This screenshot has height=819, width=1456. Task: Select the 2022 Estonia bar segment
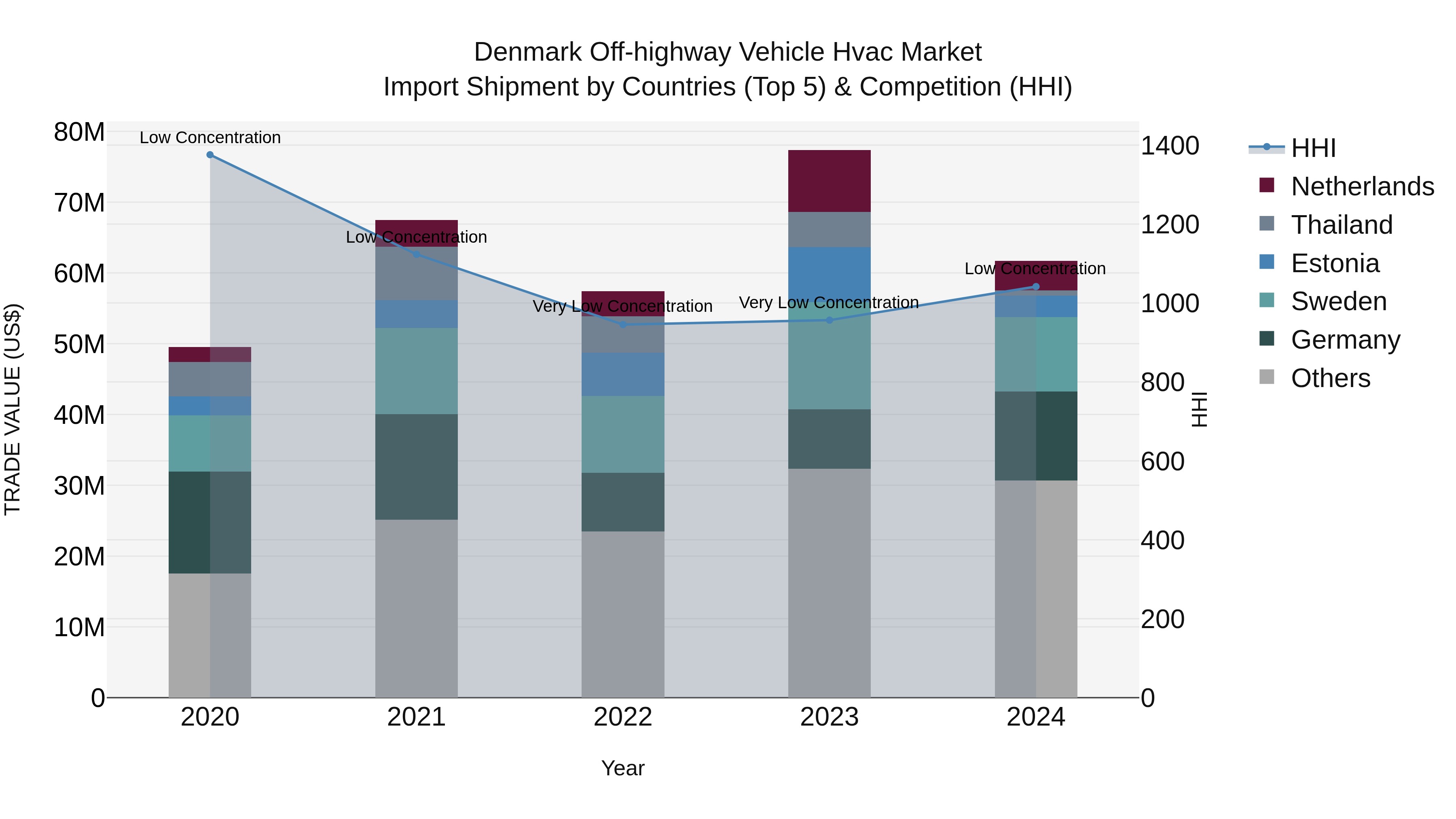(x=623, y=375)
